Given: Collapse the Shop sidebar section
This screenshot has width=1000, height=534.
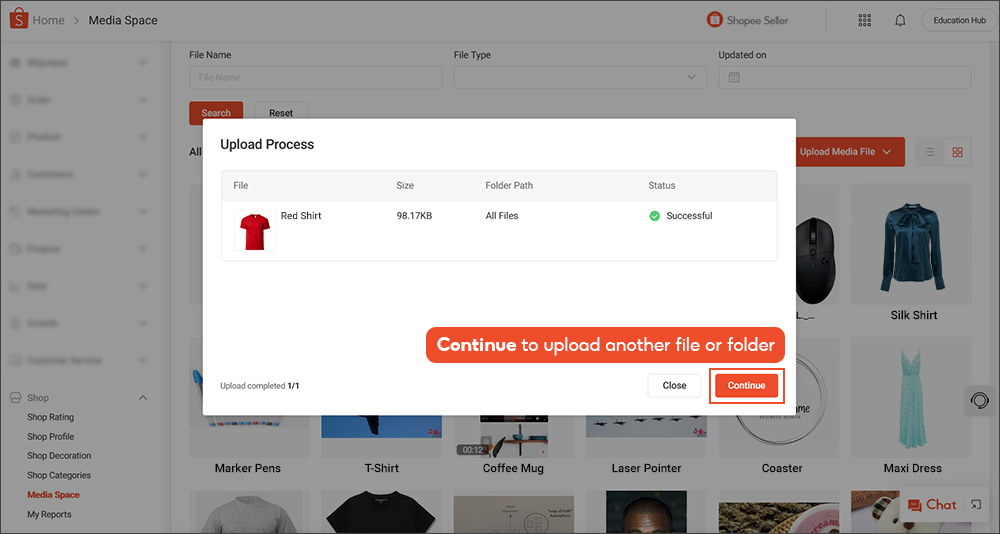Looking at the screenshot, I should pos(143,397).
